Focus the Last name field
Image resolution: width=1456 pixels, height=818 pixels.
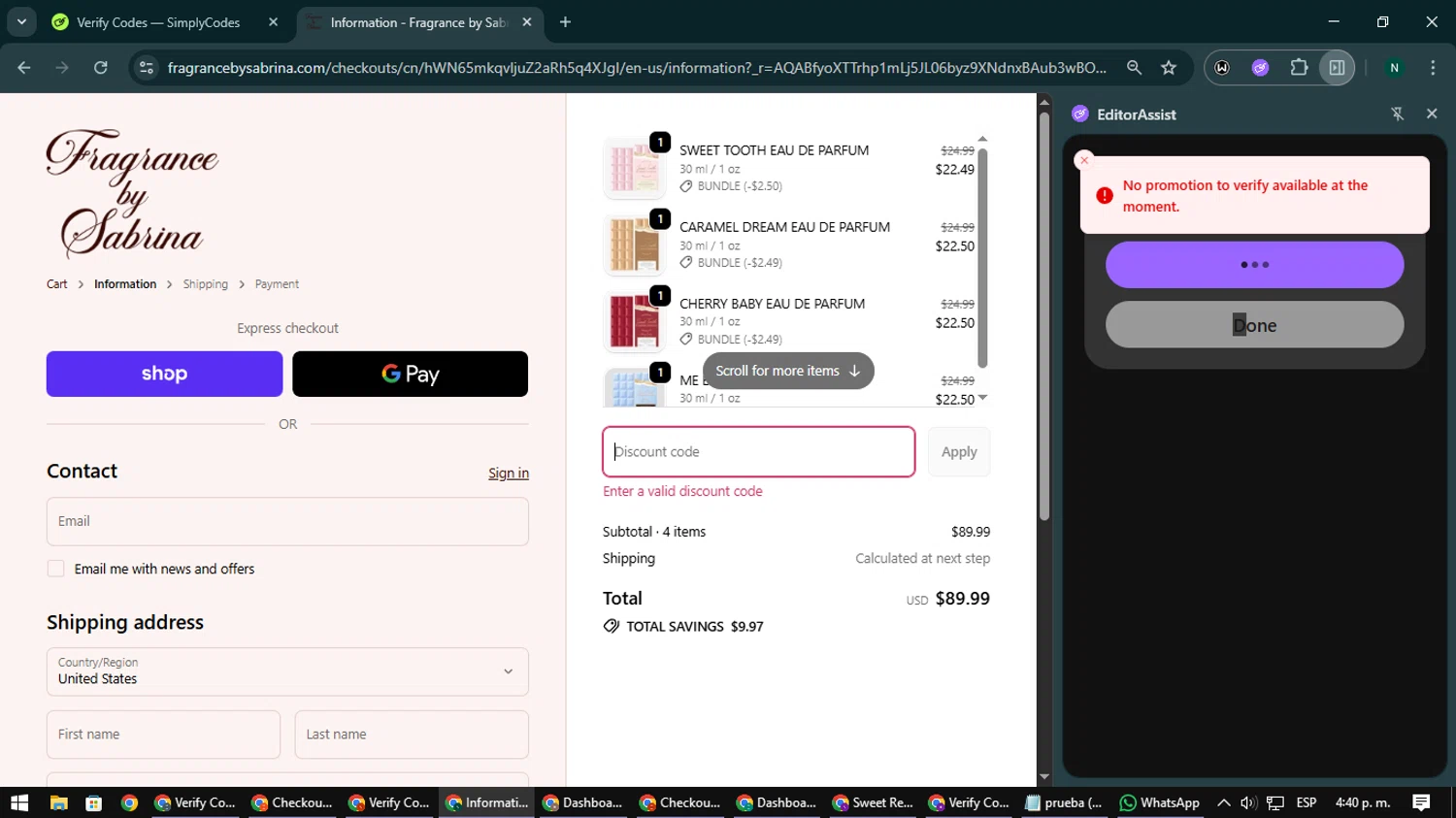coord(412,735)
